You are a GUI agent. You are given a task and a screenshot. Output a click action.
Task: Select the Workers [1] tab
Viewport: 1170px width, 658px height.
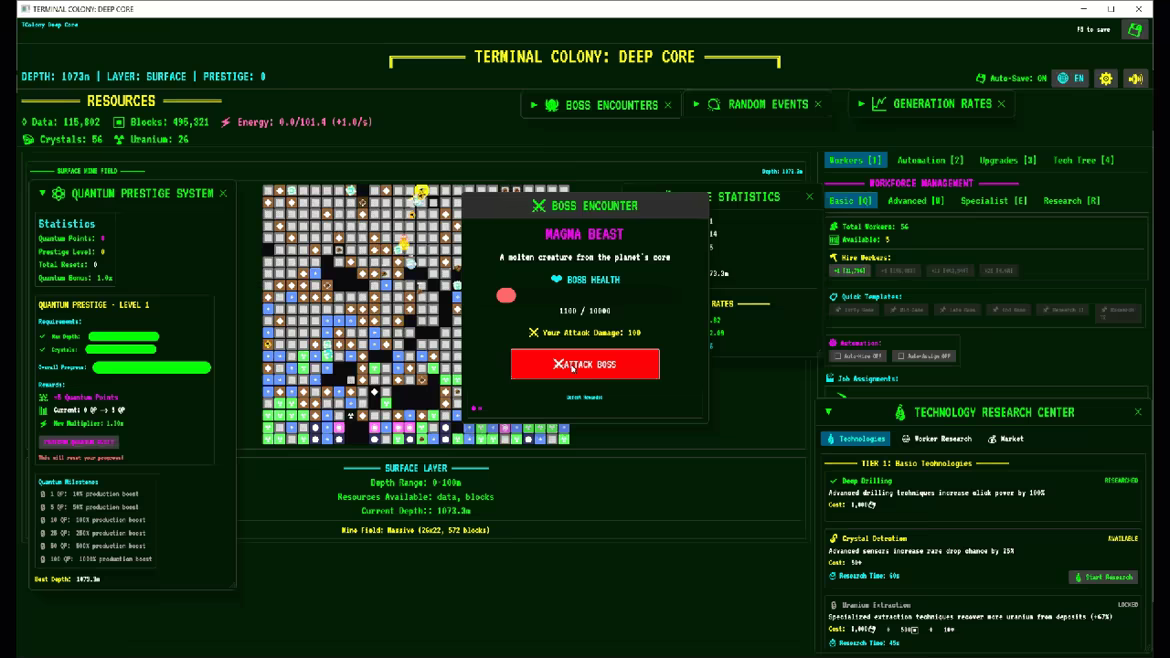tap(854, 160)
